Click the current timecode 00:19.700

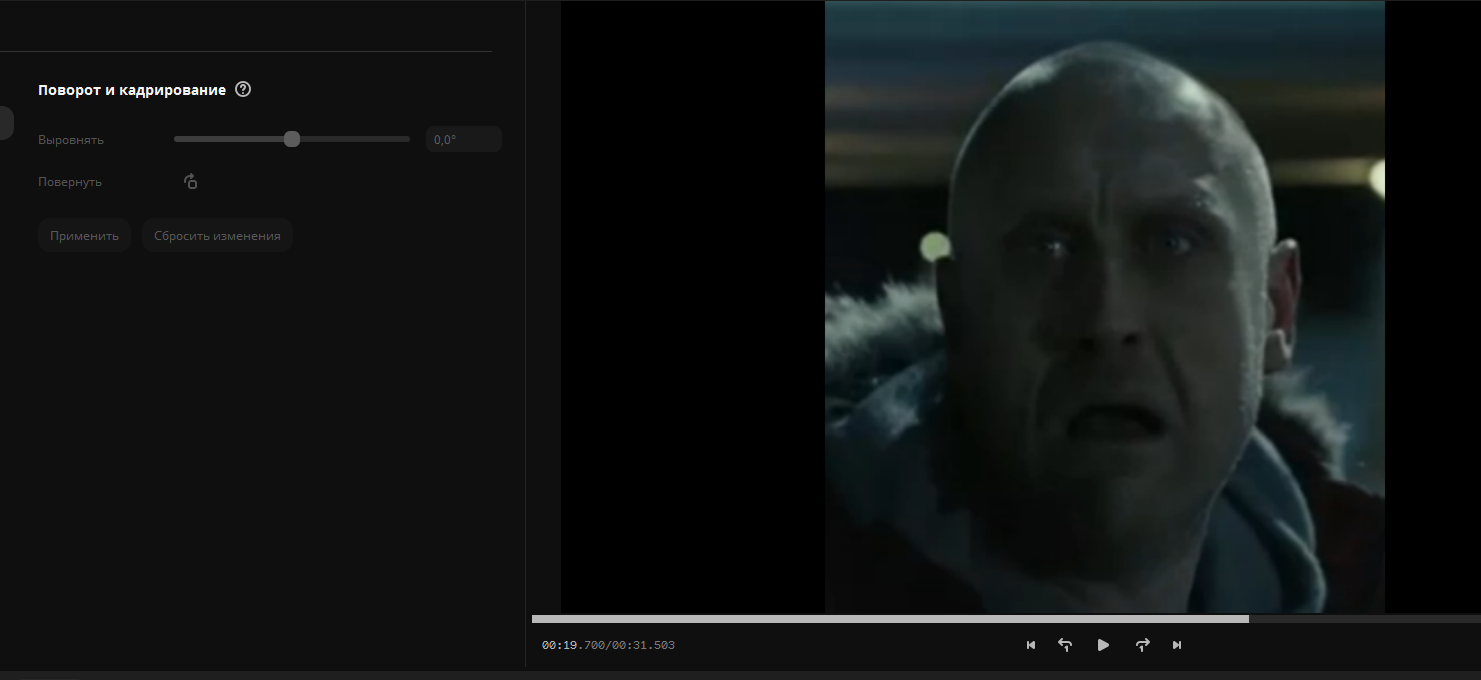pos(573,646)
